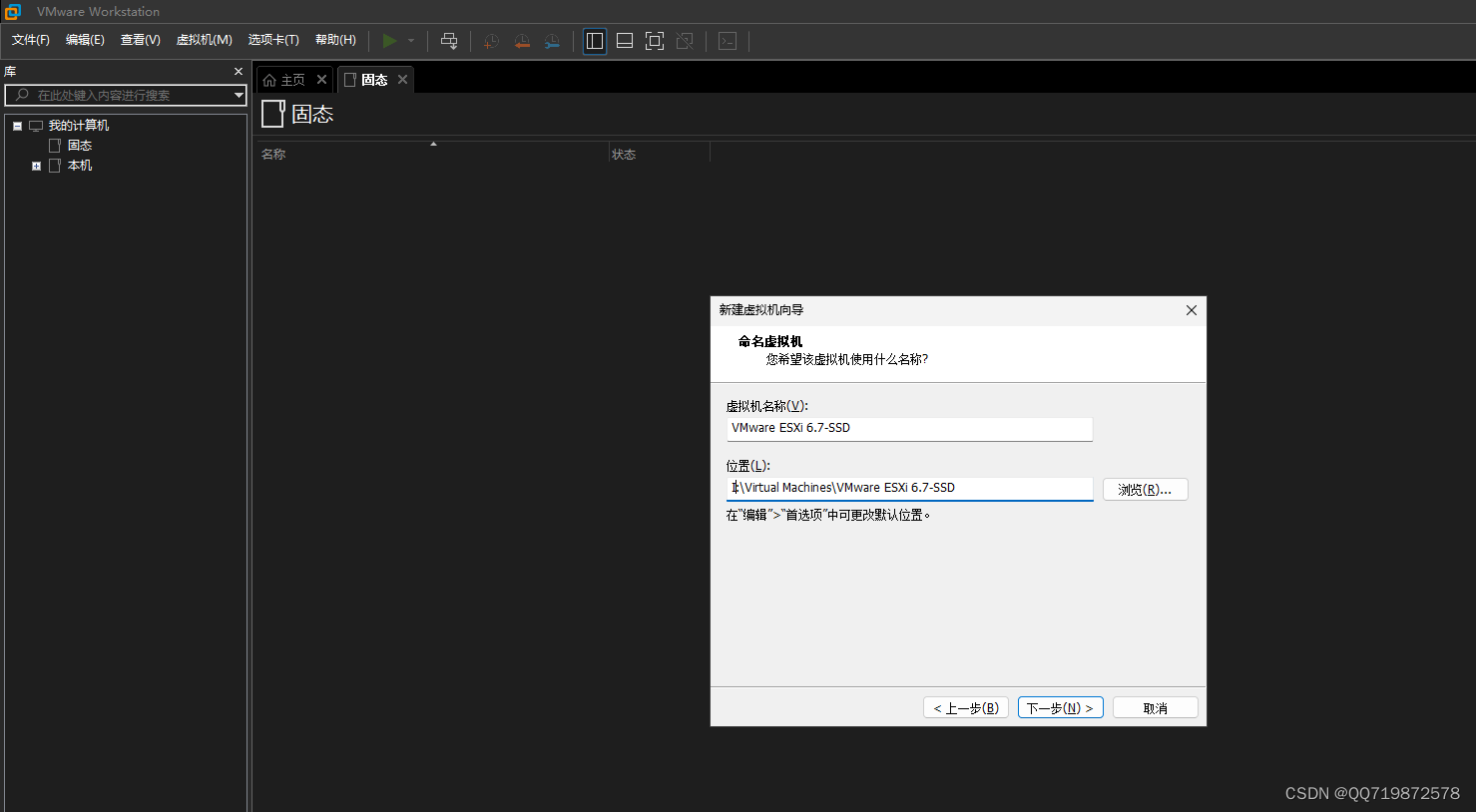Click the folder icon next to 固态 heading
Viewport: 1476px width, 812px height.
(273, 114)
